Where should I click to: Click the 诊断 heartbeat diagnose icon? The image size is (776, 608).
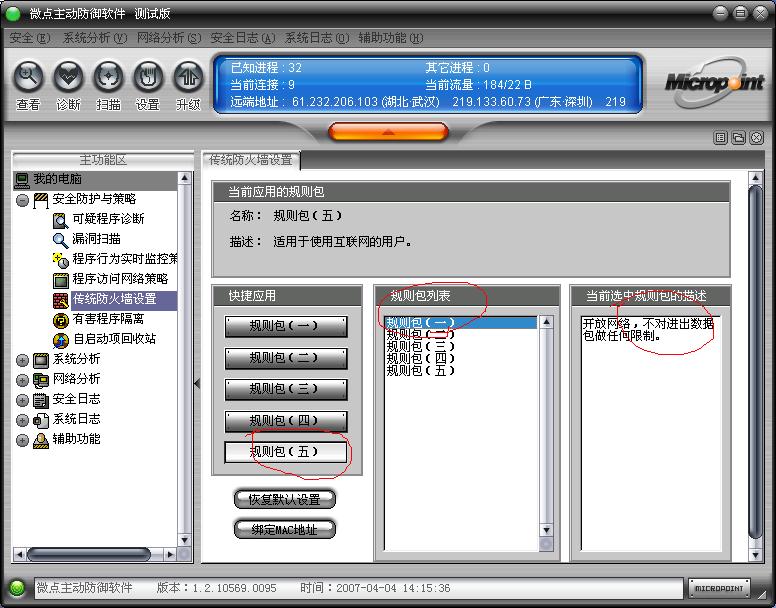[x=68, y=77]
